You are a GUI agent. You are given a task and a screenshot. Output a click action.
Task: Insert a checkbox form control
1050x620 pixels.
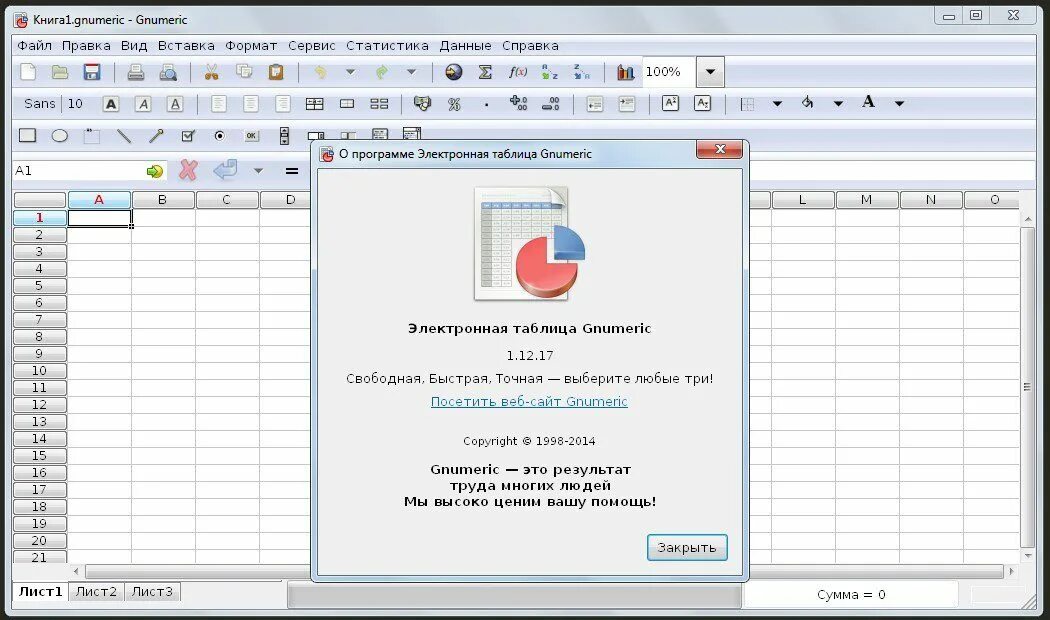click(x=188, y=136)
